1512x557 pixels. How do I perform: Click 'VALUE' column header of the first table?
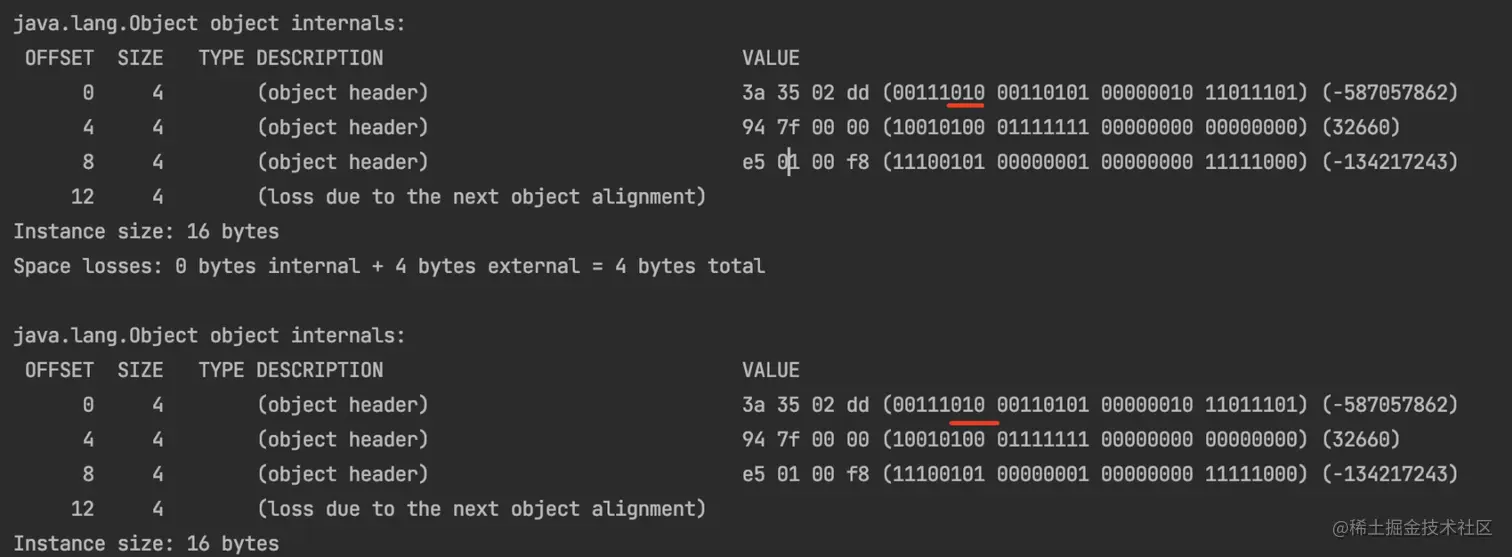[770, 58]
